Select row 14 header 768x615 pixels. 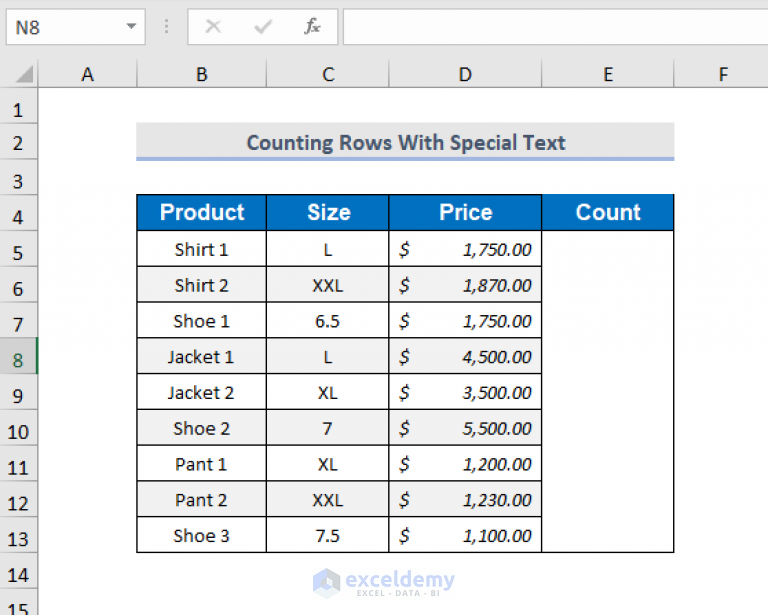(x=18, y=570)
